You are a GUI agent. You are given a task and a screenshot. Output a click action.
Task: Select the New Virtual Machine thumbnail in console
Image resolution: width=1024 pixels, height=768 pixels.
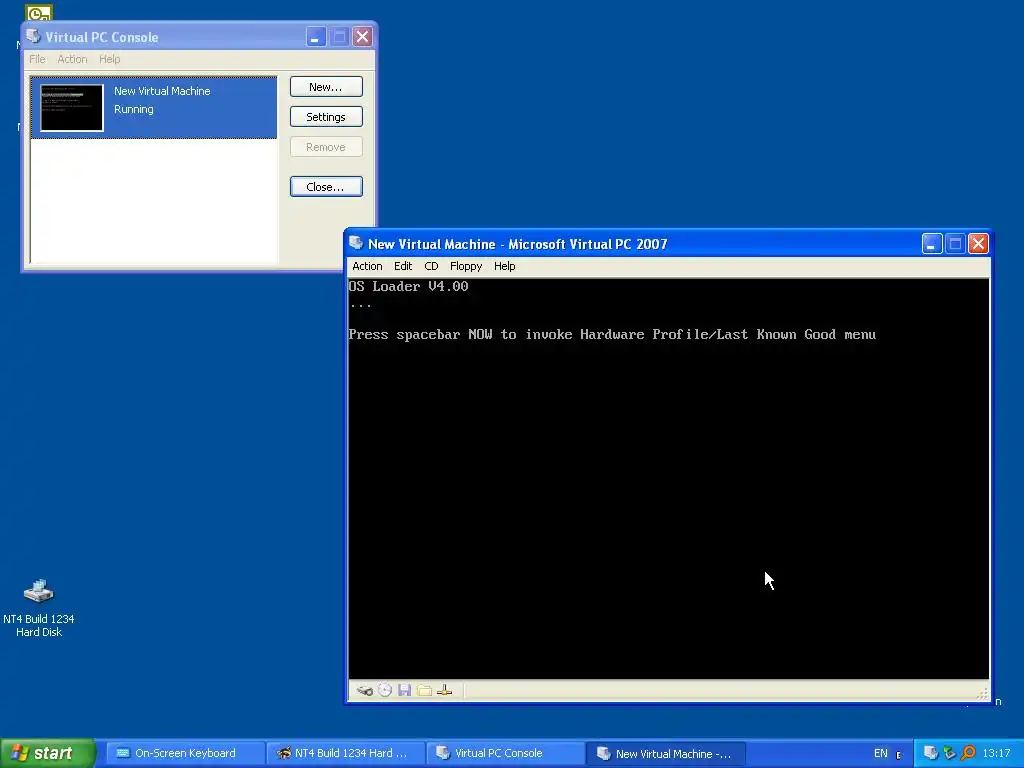[x=72, y=108]
